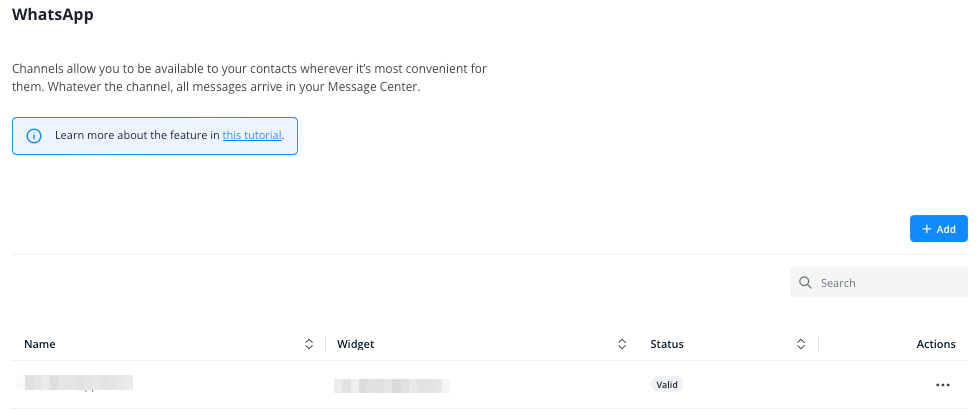Click the blurred channel name in the row

tap(79, 382)
